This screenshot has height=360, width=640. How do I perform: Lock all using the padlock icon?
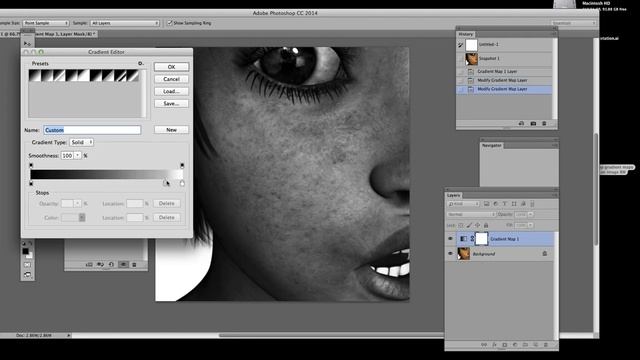pos(486,225)
